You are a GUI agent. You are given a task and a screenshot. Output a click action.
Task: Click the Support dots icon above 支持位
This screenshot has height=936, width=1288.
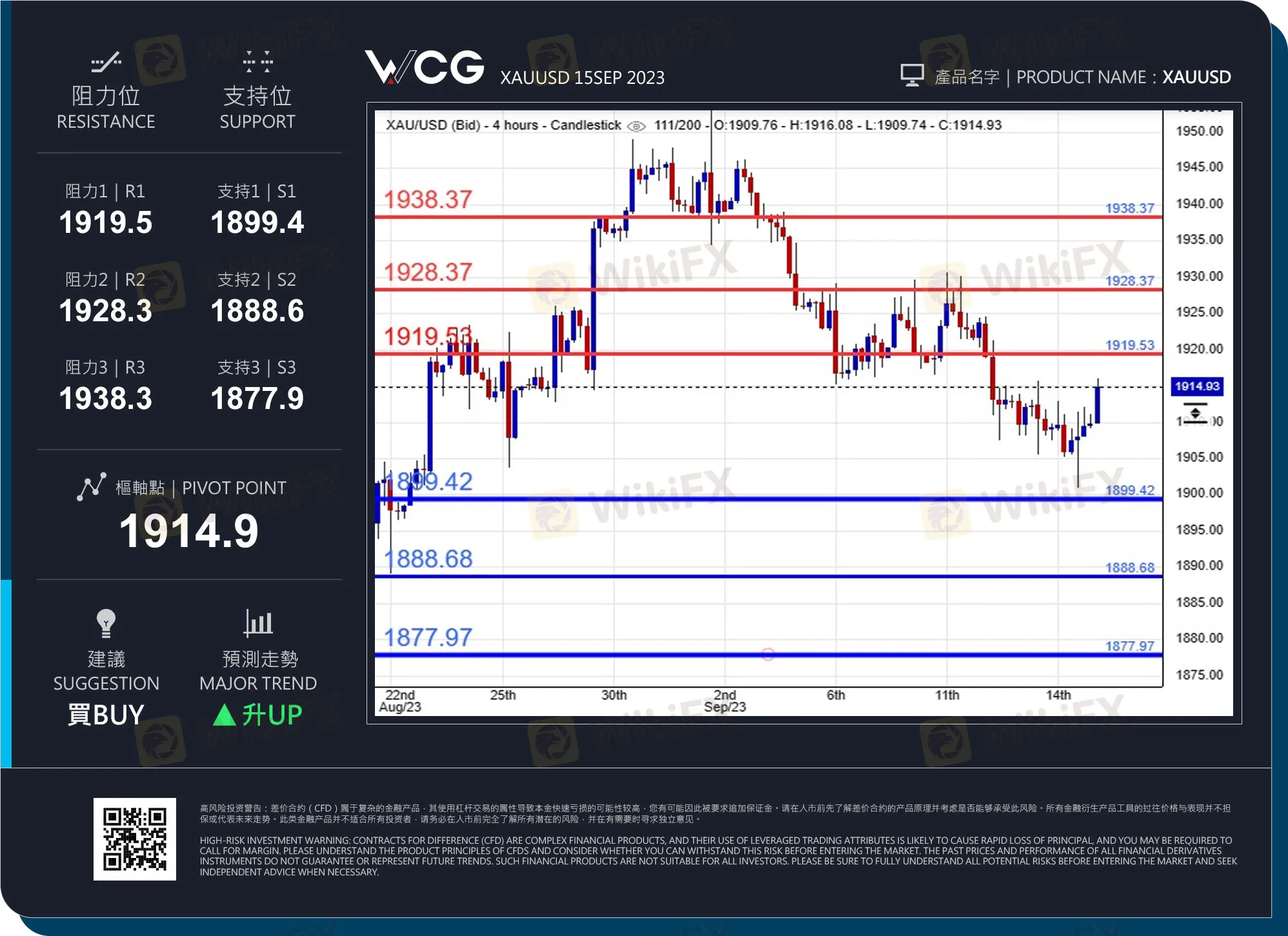pyautogui.click(x=257, y=63)
